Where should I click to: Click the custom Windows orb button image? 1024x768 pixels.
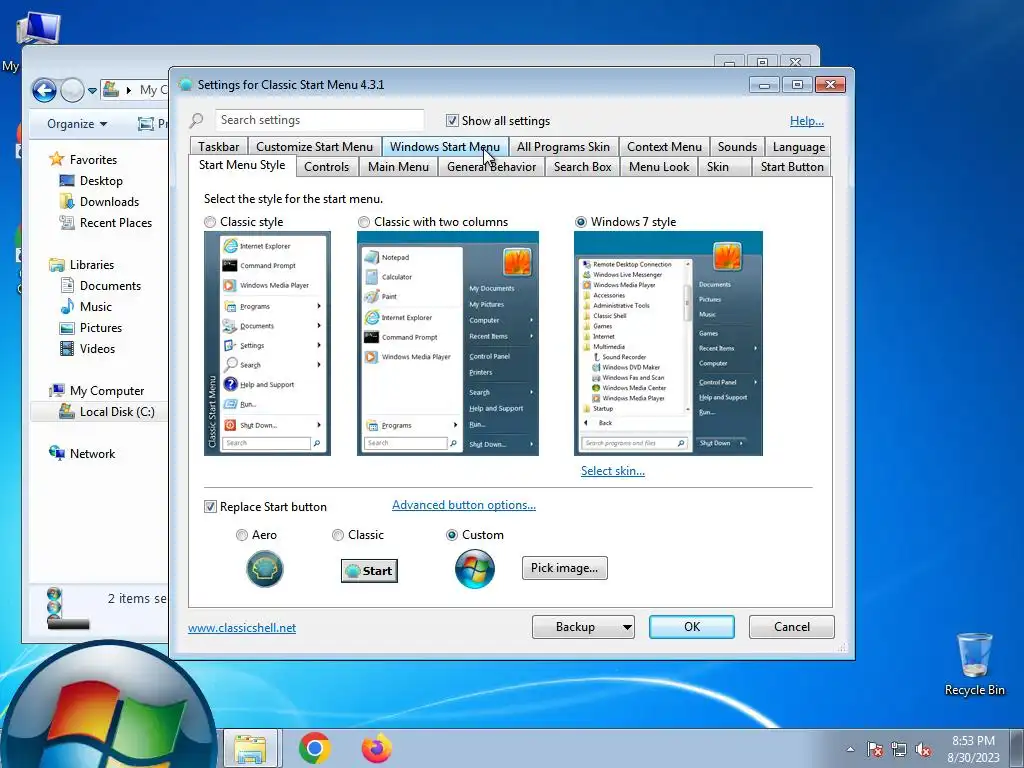coord(475,569)
